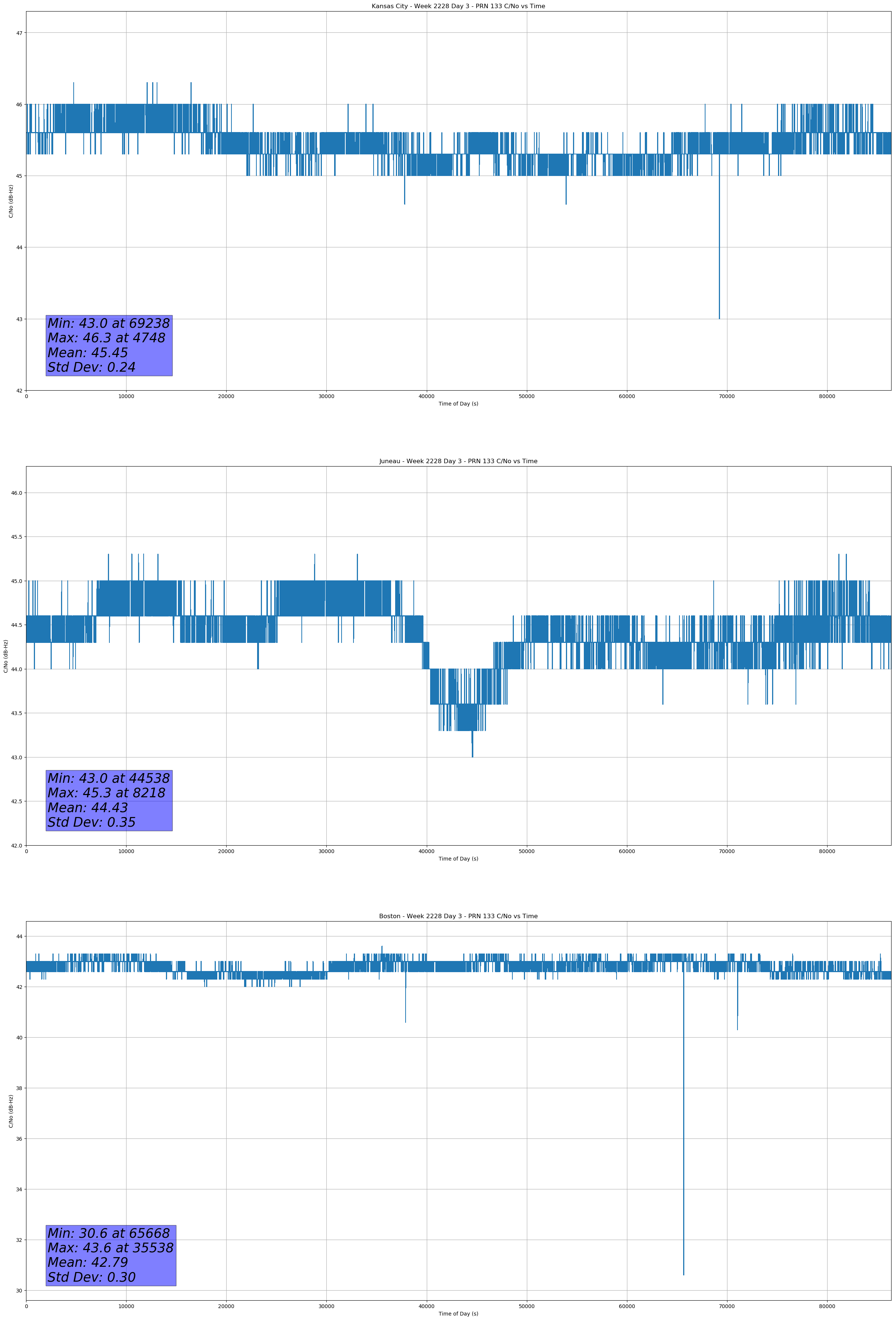The width and height of the screenshot is (896, 1320).
Task: Select 'Min: 43.0 at 44538' in Juneau stats
Action: [109, 778]
